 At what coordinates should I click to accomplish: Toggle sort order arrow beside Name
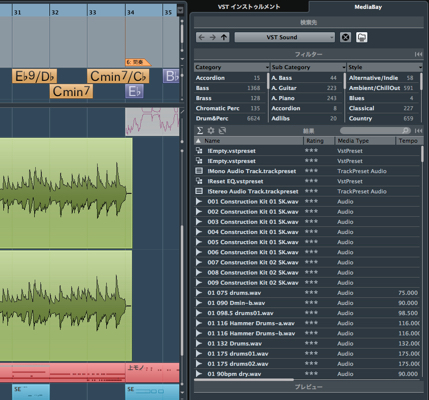198,141
